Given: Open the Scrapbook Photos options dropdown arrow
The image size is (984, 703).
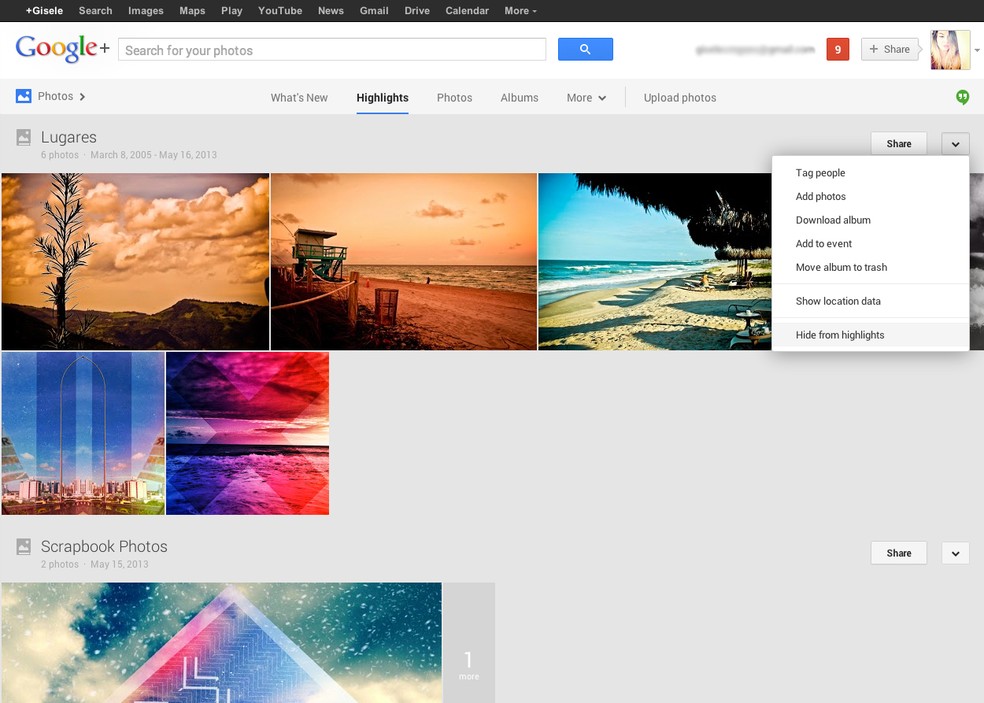Looking at the screenshot, I should pyautogui.click(x=955, y=553).
